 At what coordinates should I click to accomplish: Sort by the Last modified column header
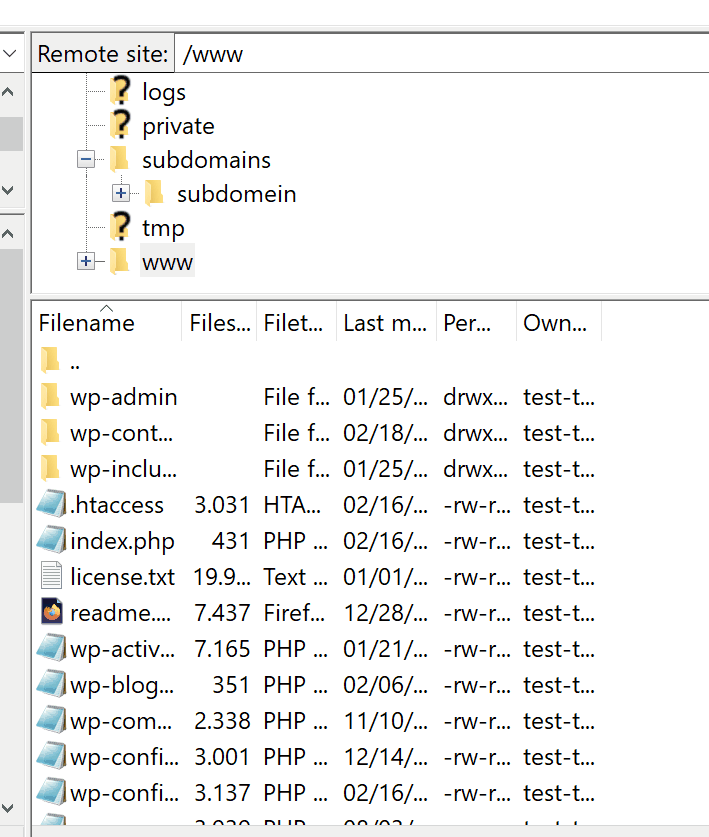(x=387, y=322)
